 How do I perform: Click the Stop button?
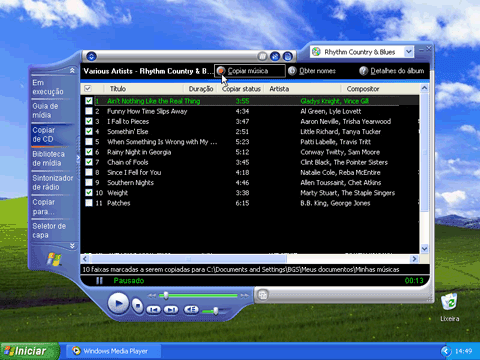(x=137, y=305)
